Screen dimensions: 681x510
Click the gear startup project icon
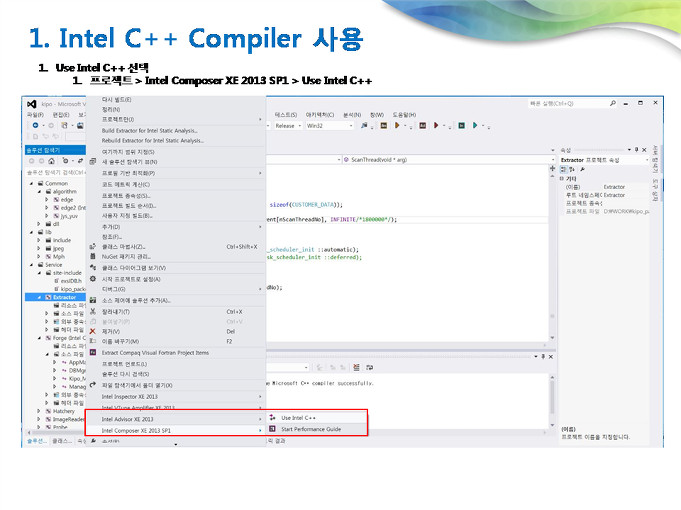coord(93,279)
